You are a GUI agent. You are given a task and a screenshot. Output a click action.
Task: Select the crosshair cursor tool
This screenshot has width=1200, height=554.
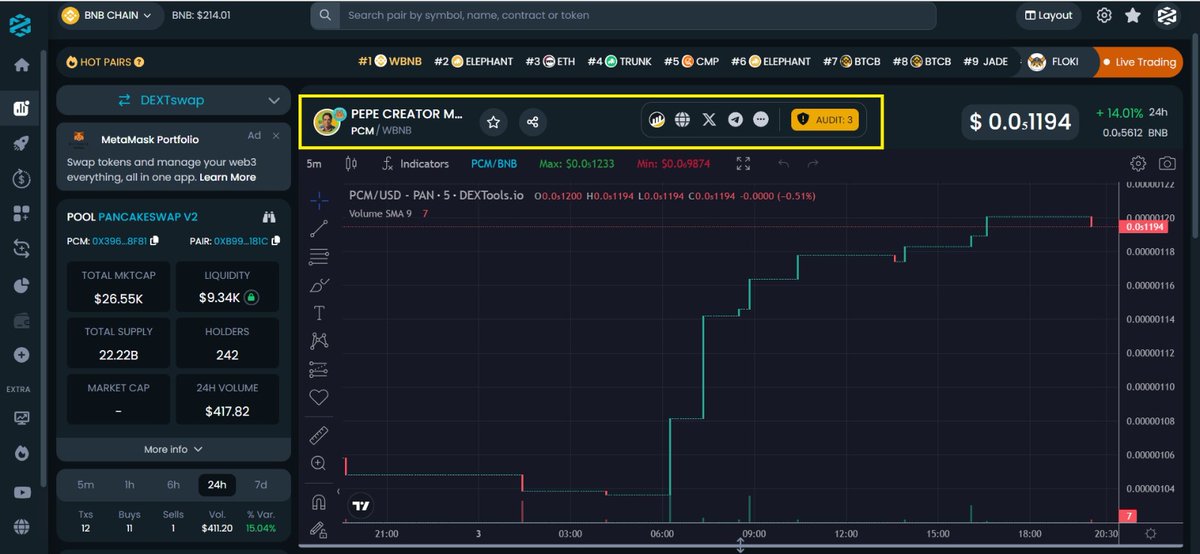[x=319, y=201]
